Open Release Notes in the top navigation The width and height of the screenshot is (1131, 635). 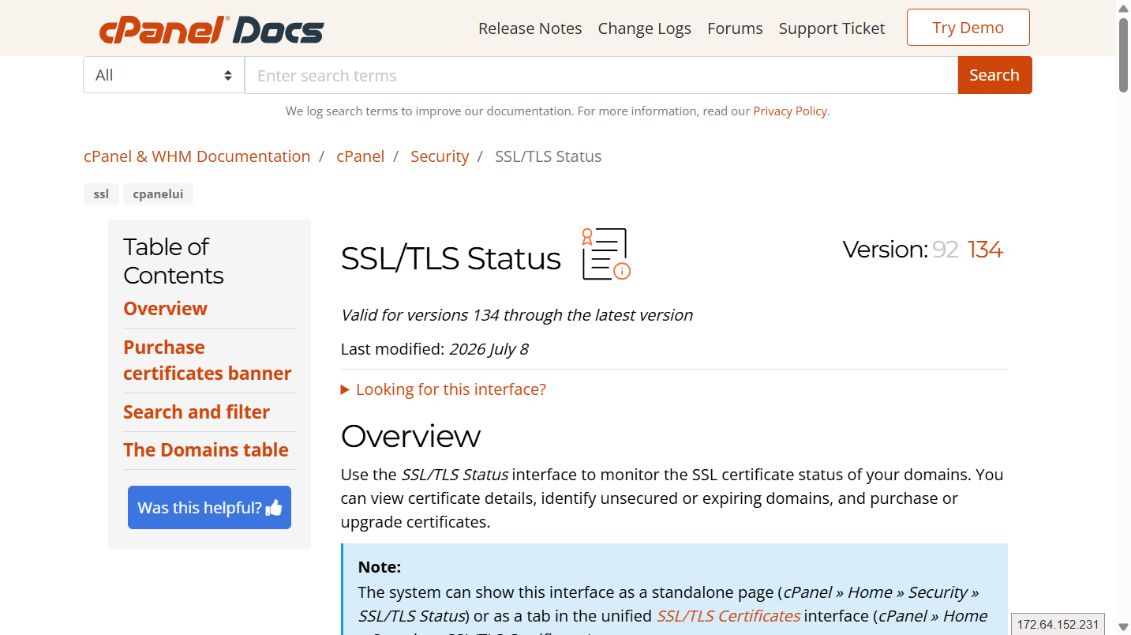529,28
